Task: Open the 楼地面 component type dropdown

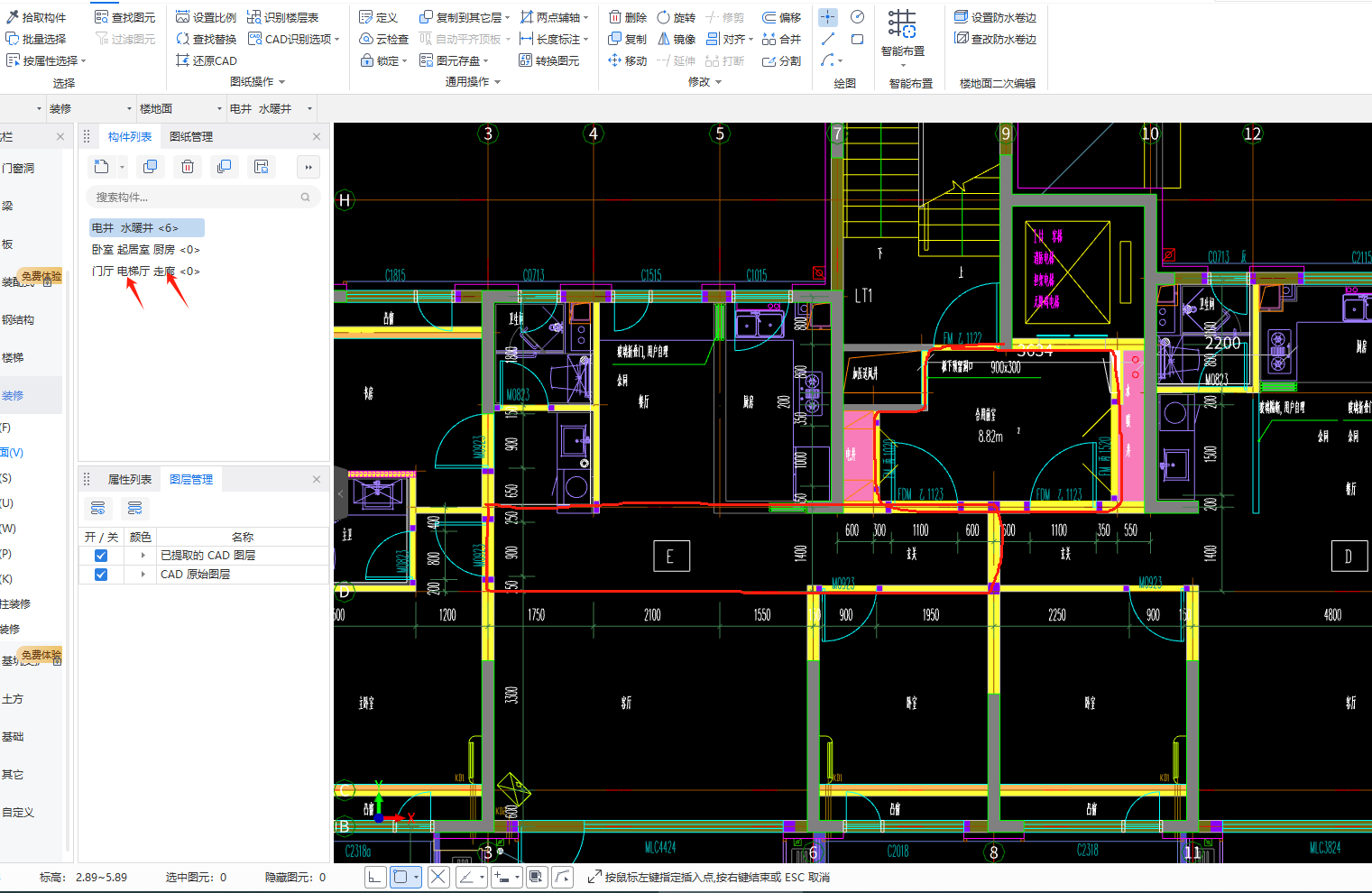Action: tap(220, 108)
